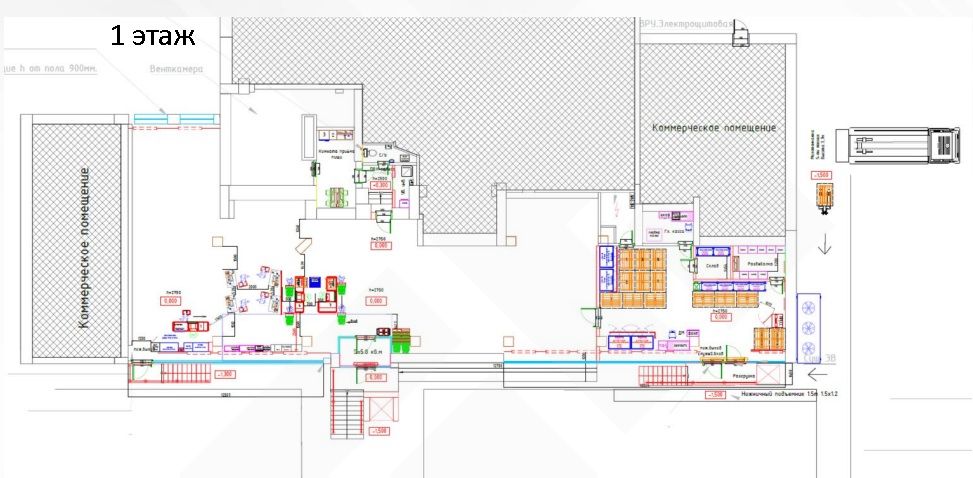The image size is (973, 478).
Task: Click the down arrow below the pallet jack
Action: [825, 243]
